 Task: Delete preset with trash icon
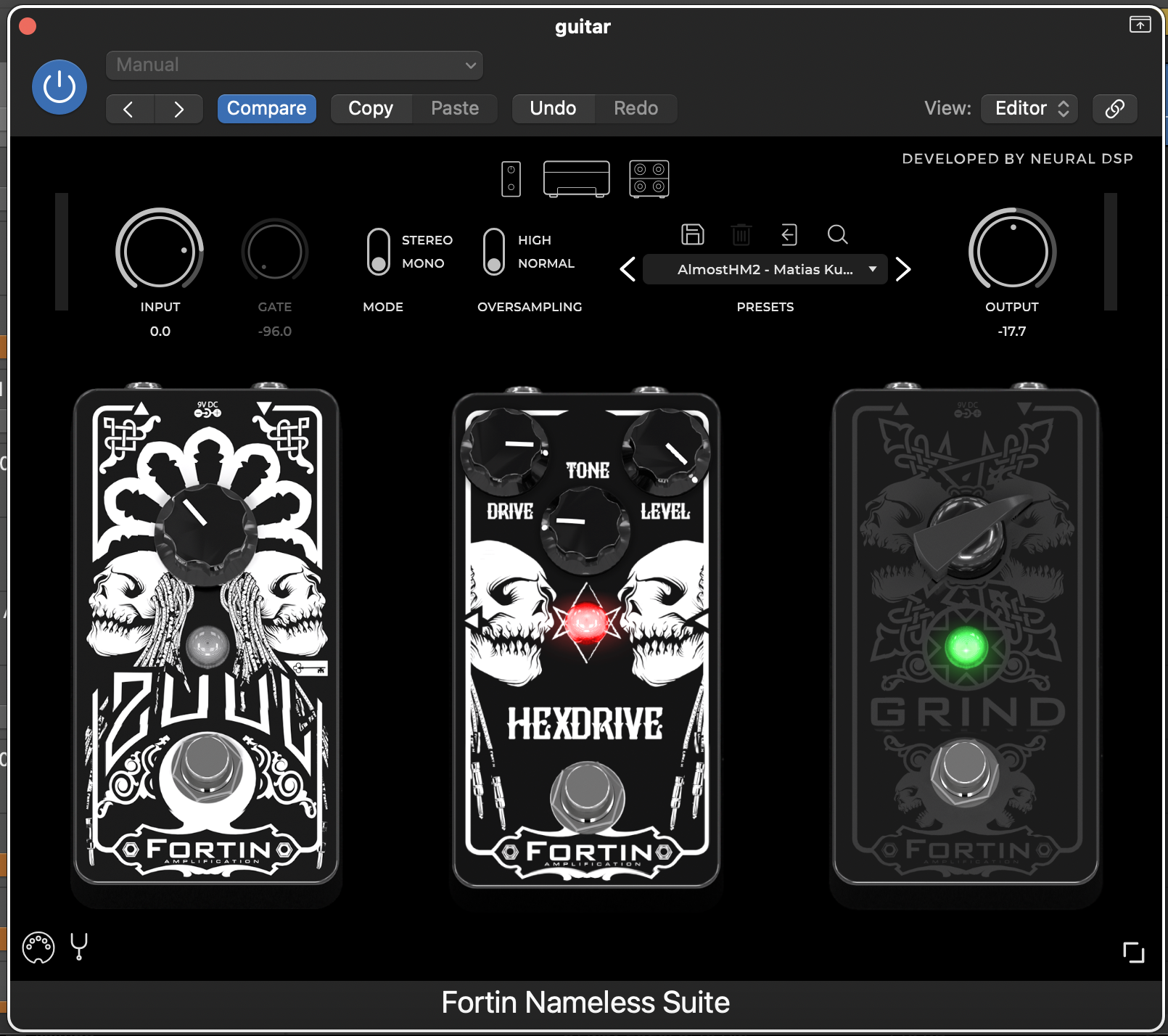[x=741, y=234]
